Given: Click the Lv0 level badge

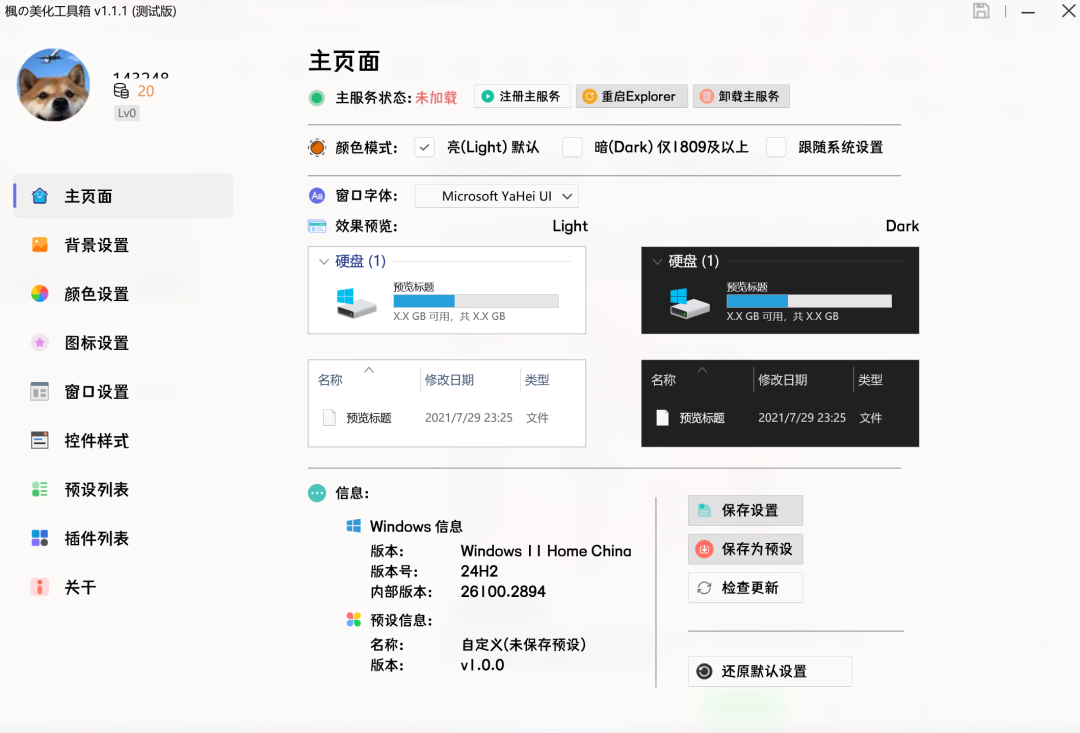Looking at the screenshot, I should tap(127, 113).
